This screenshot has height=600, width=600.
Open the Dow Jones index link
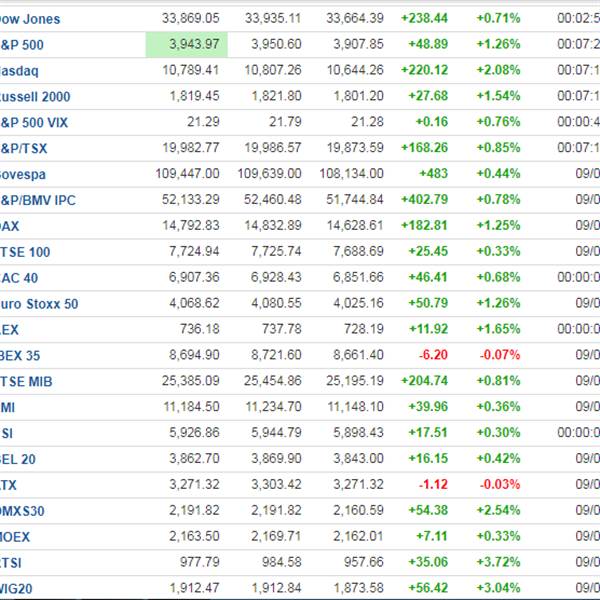tap(30, 19)
